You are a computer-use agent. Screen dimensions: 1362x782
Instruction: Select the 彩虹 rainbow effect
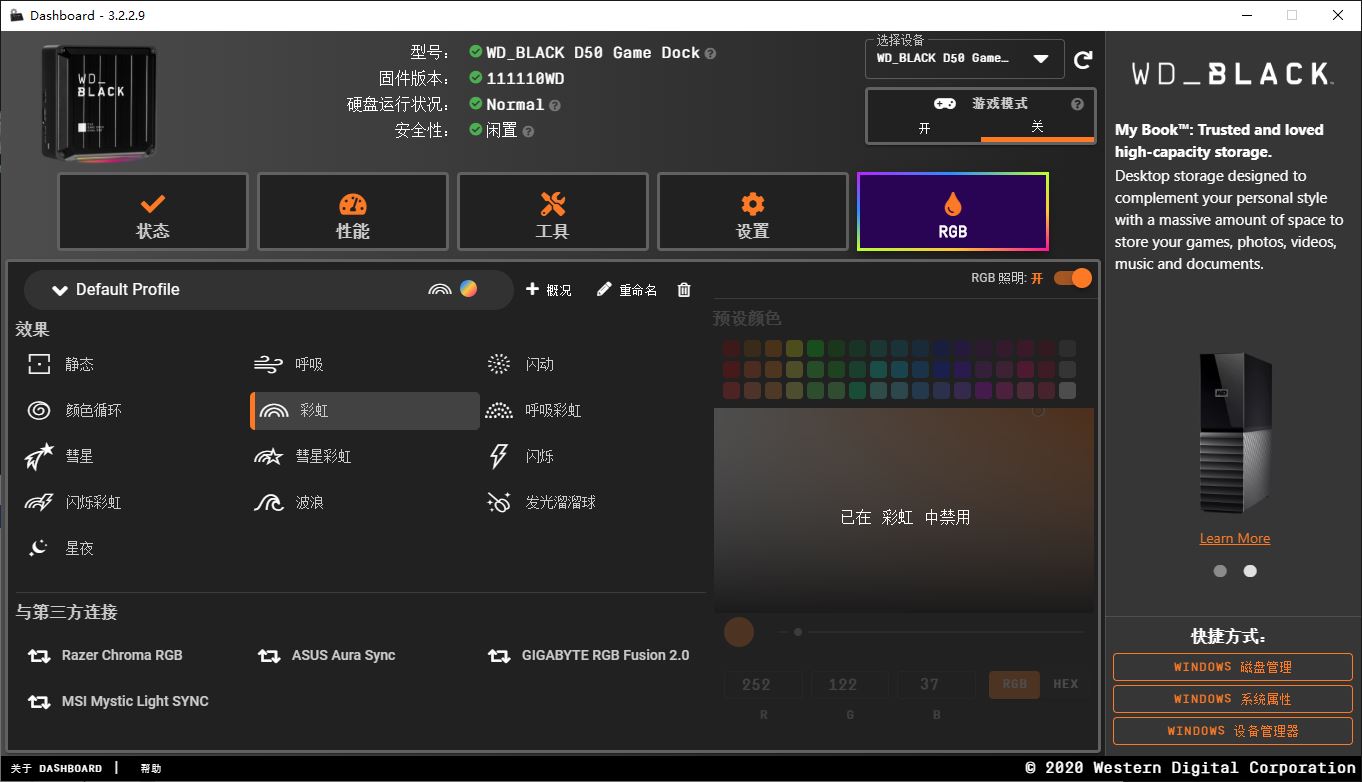364,411
